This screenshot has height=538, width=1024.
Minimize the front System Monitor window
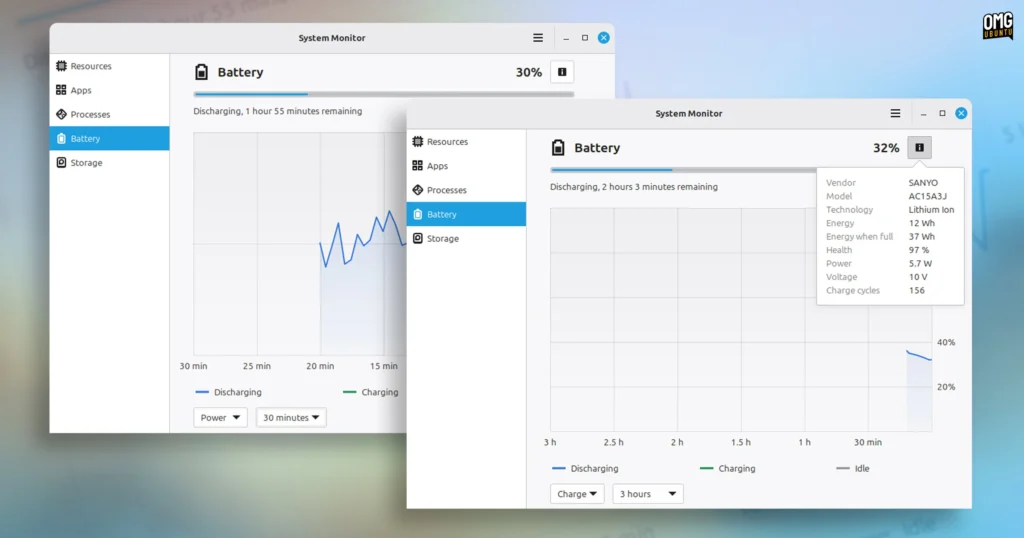coord(923,114)
